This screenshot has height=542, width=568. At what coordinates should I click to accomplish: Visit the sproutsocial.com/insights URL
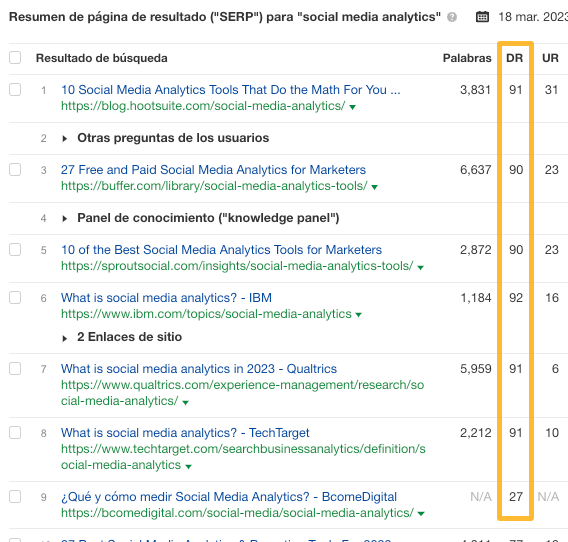click(x=237, y=266)
